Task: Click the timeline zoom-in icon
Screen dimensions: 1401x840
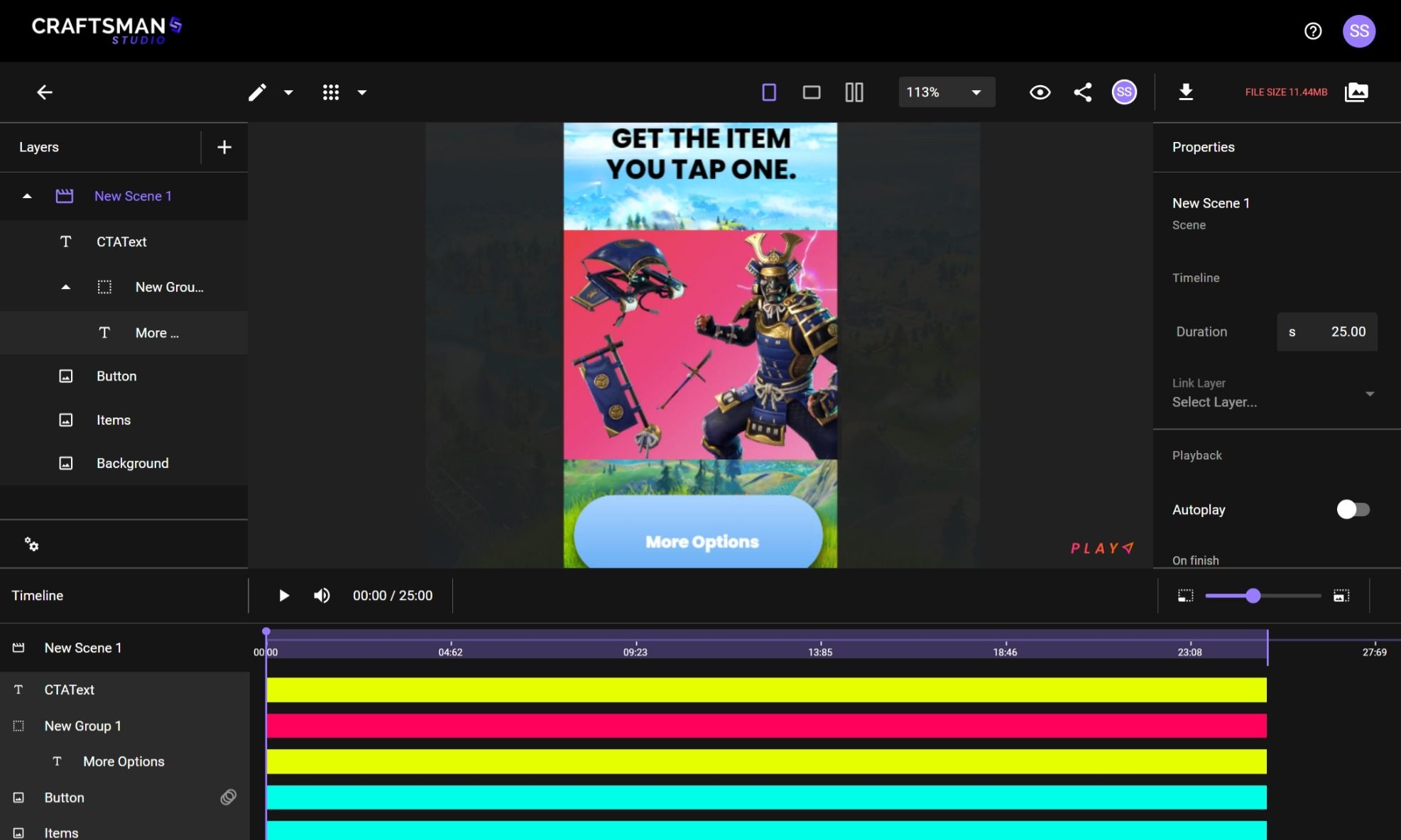Action: (x=1341, y=596)
